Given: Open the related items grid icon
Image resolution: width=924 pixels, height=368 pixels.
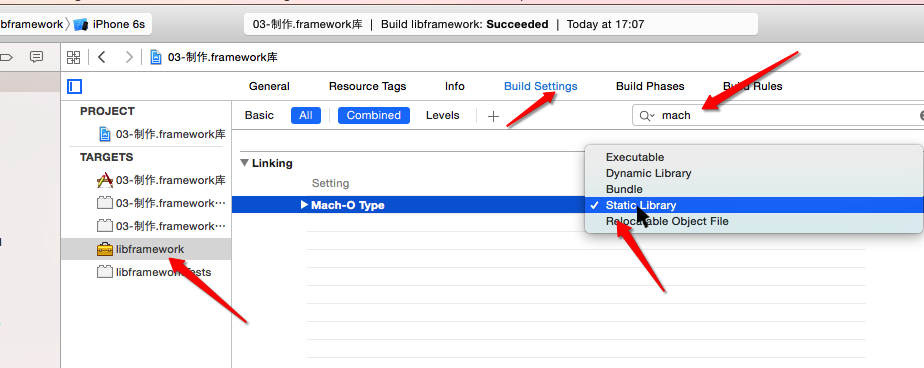Looking at the screenshot, I should [x=73, y=57].
